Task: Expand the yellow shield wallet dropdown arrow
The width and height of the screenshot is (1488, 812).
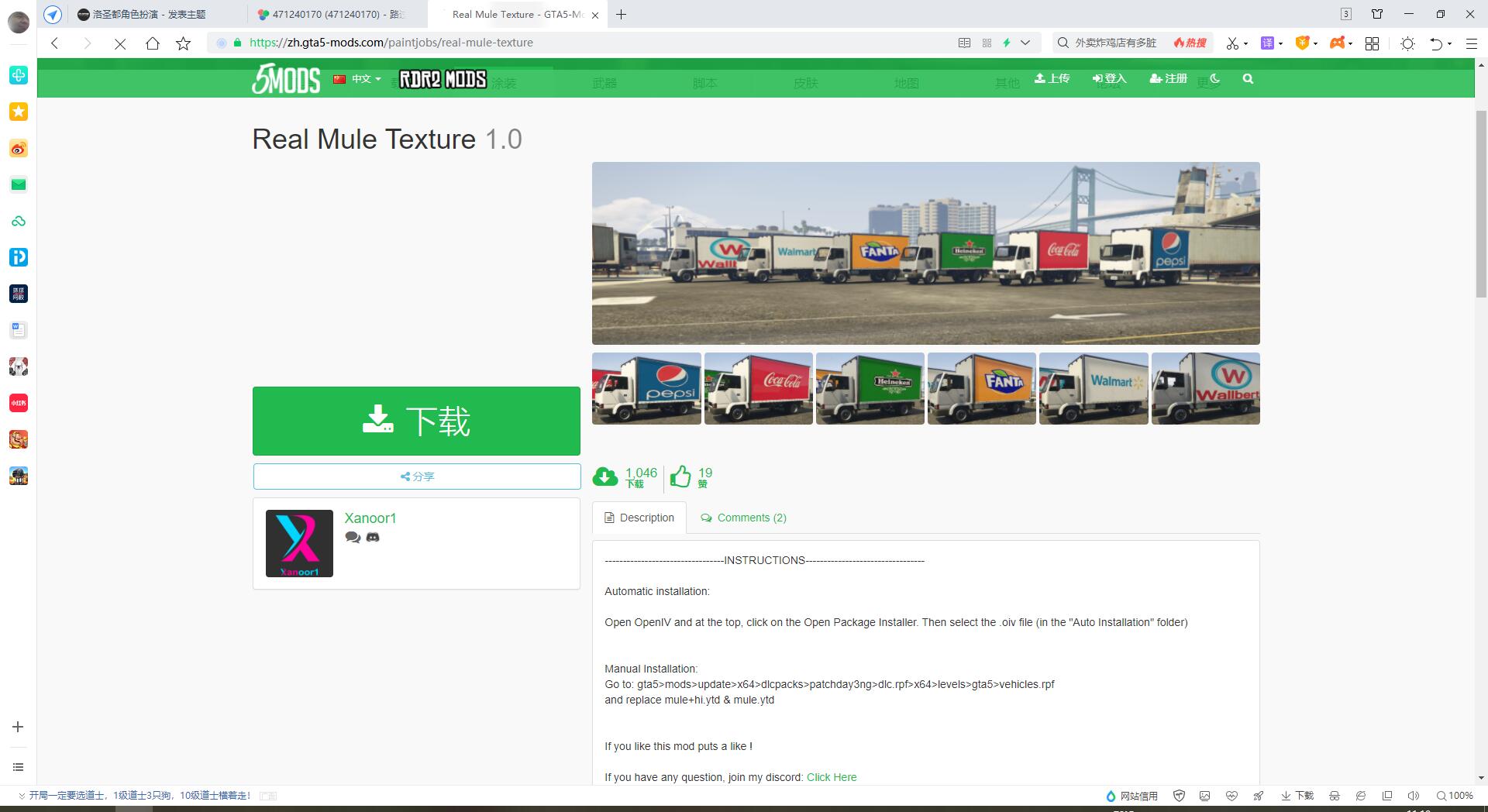Action: [1315, 44]
